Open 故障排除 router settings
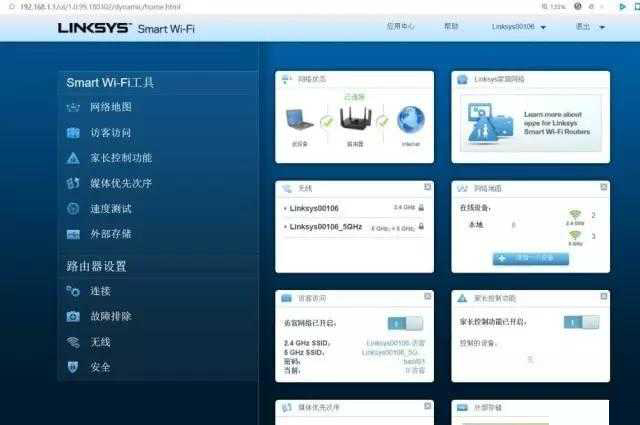Screen dimensions: 640x425 [x=111, y=316]
